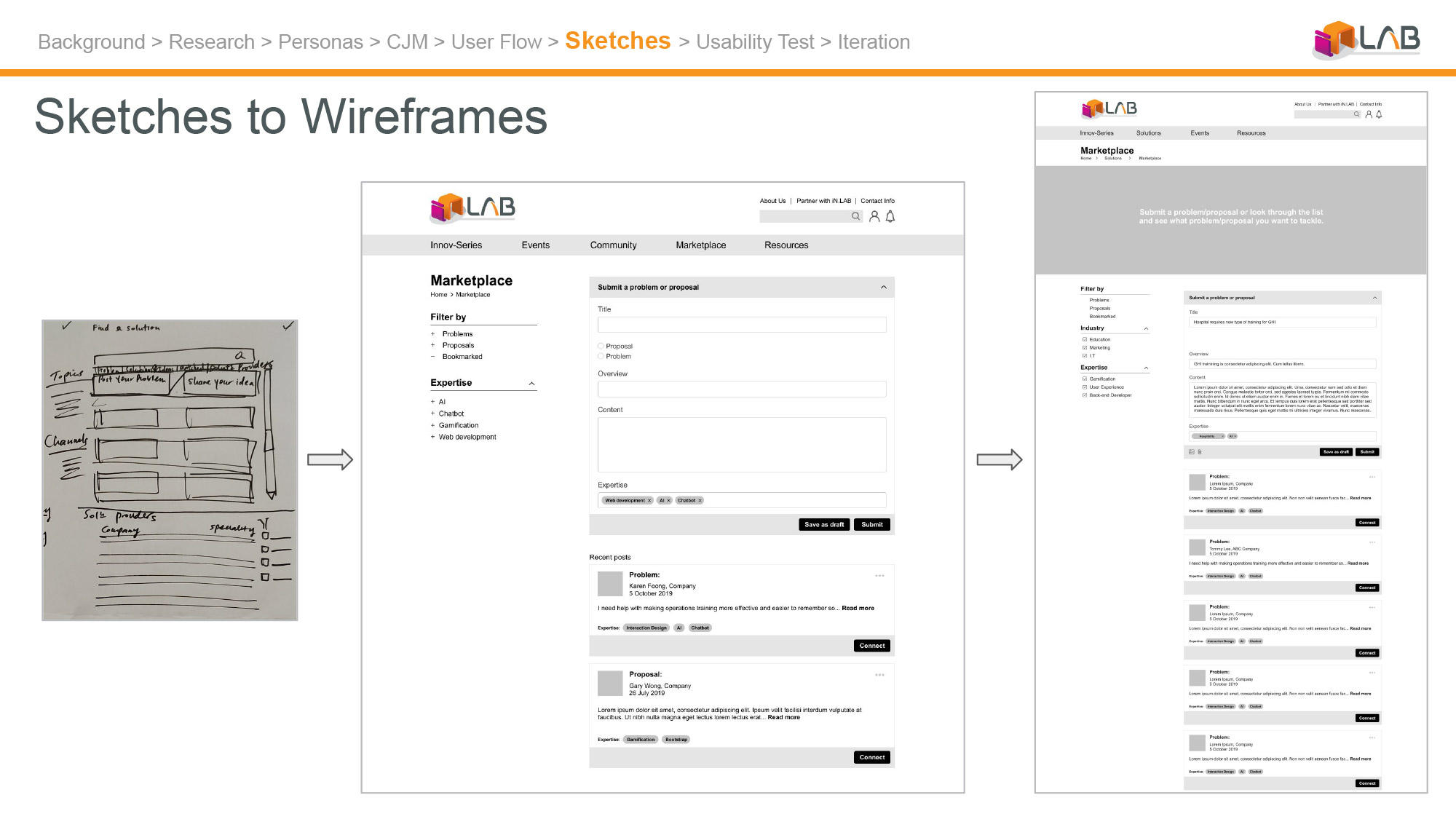
Task: Open the user profile icon in center wireframe
Action: pyautogui.click(x=874, y=216)
